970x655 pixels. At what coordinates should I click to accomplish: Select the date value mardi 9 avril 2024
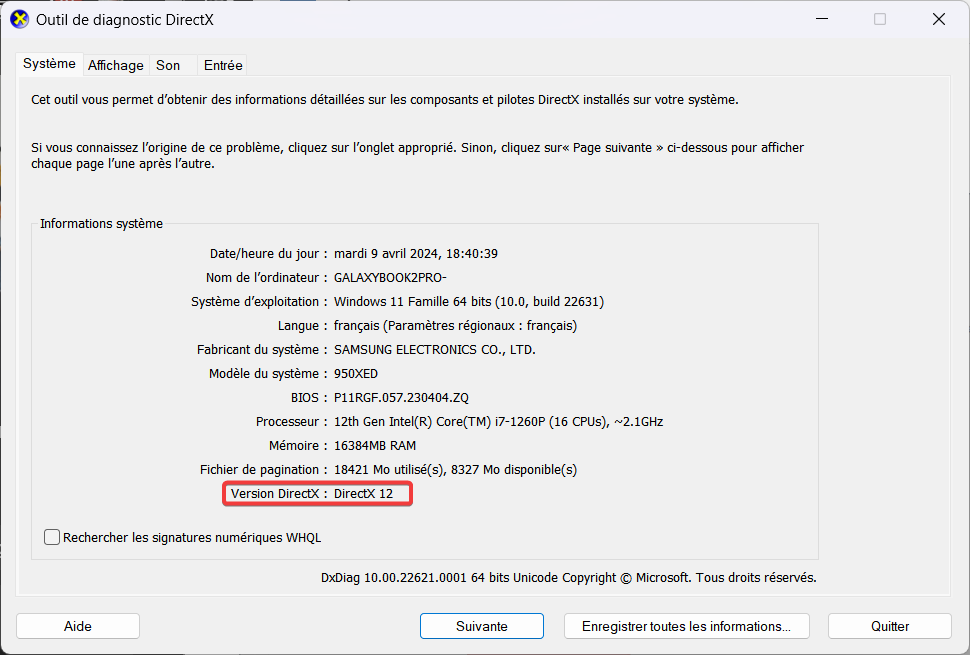pos(416,254)
